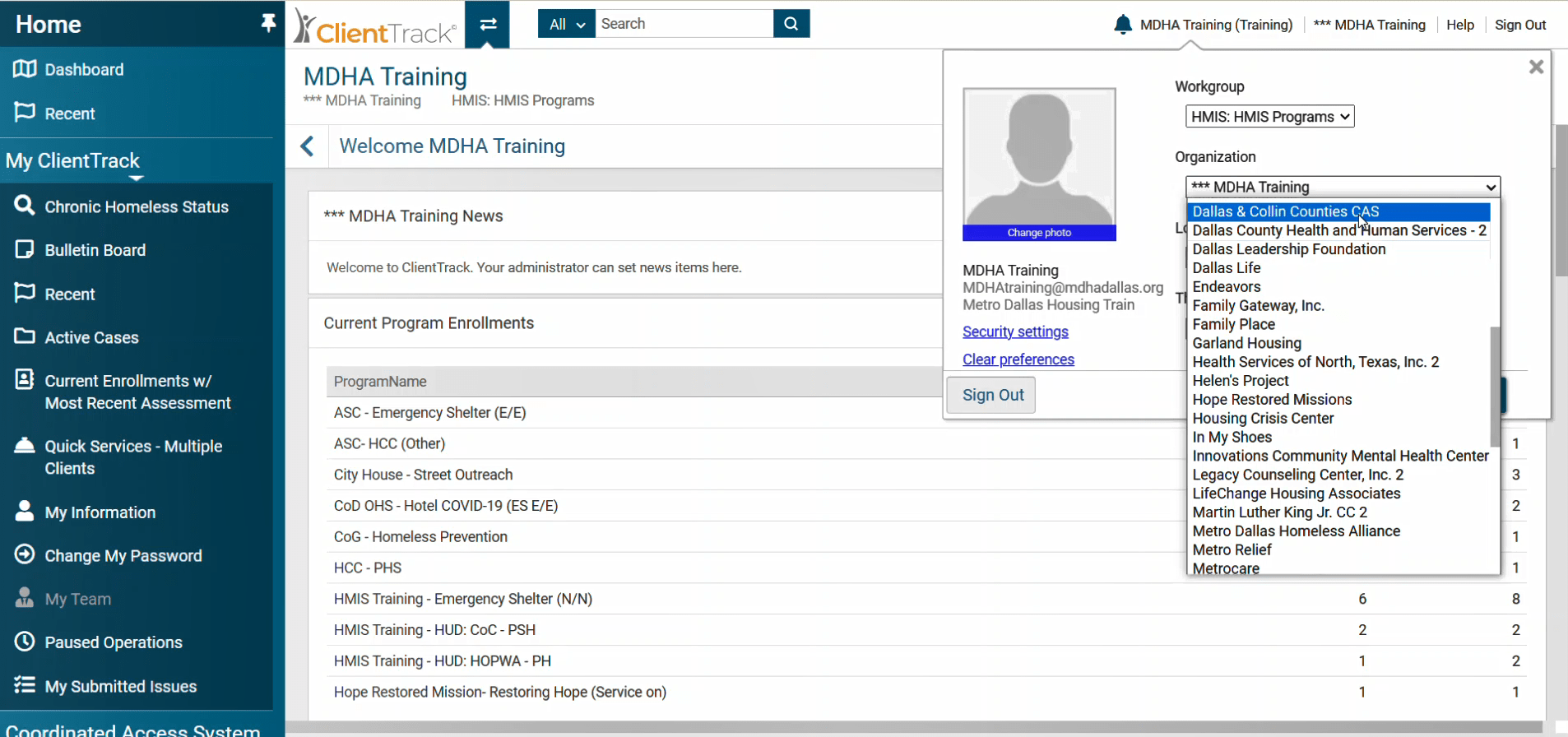Viewport: 1568px width, 737px height.
Task: Open Dashboard via its map icon
Action: (x=25, y=69)
